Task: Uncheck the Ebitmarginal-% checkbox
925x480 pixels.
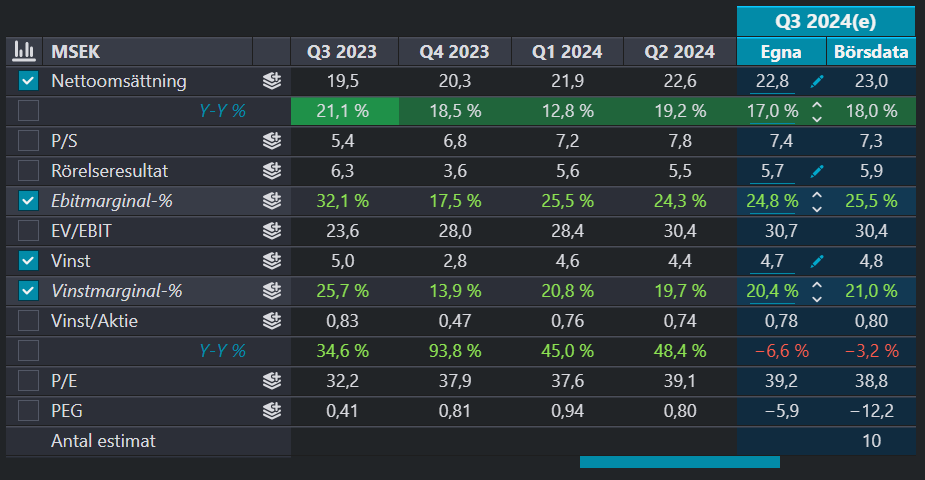Action: click(x=28, y=201)
